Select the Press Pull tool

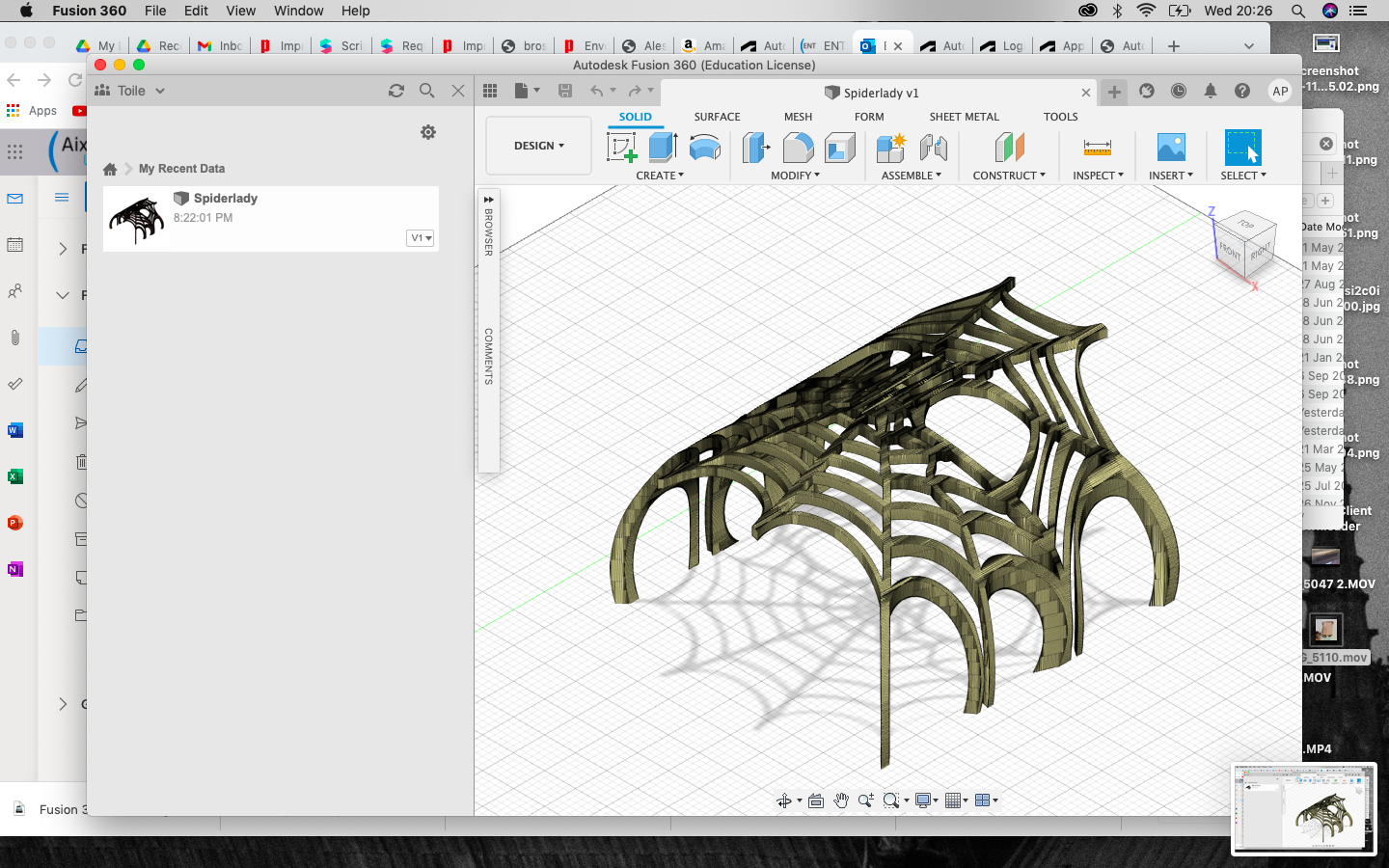point(756,148)
